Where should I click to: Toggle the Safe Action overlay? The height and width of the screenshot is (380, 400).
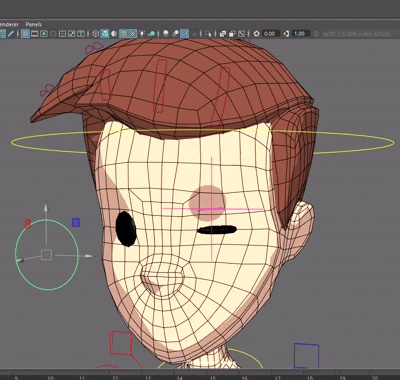[72, 34]
